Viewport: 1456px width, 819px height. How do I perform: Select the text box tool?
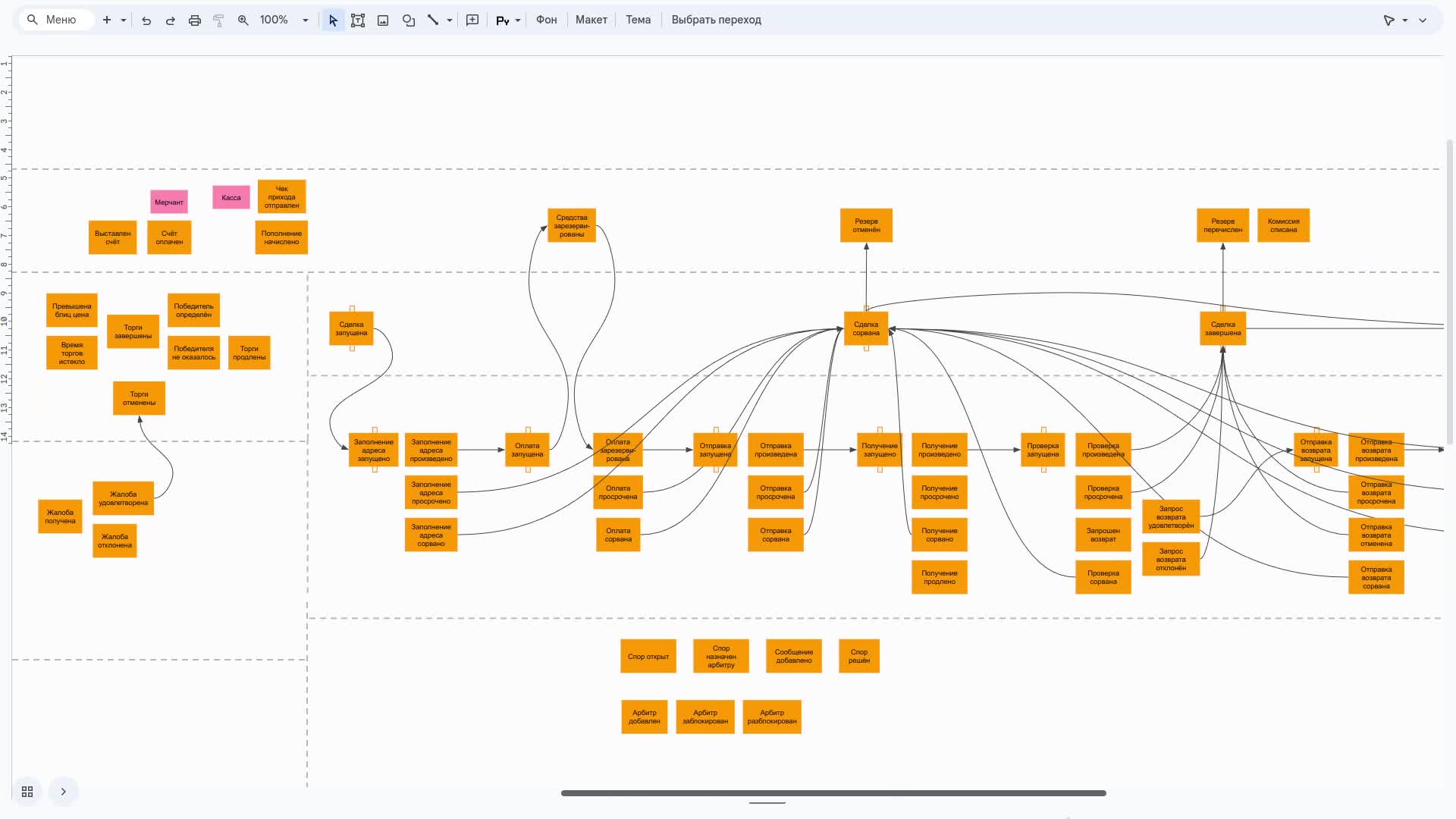tap(358, 20)
